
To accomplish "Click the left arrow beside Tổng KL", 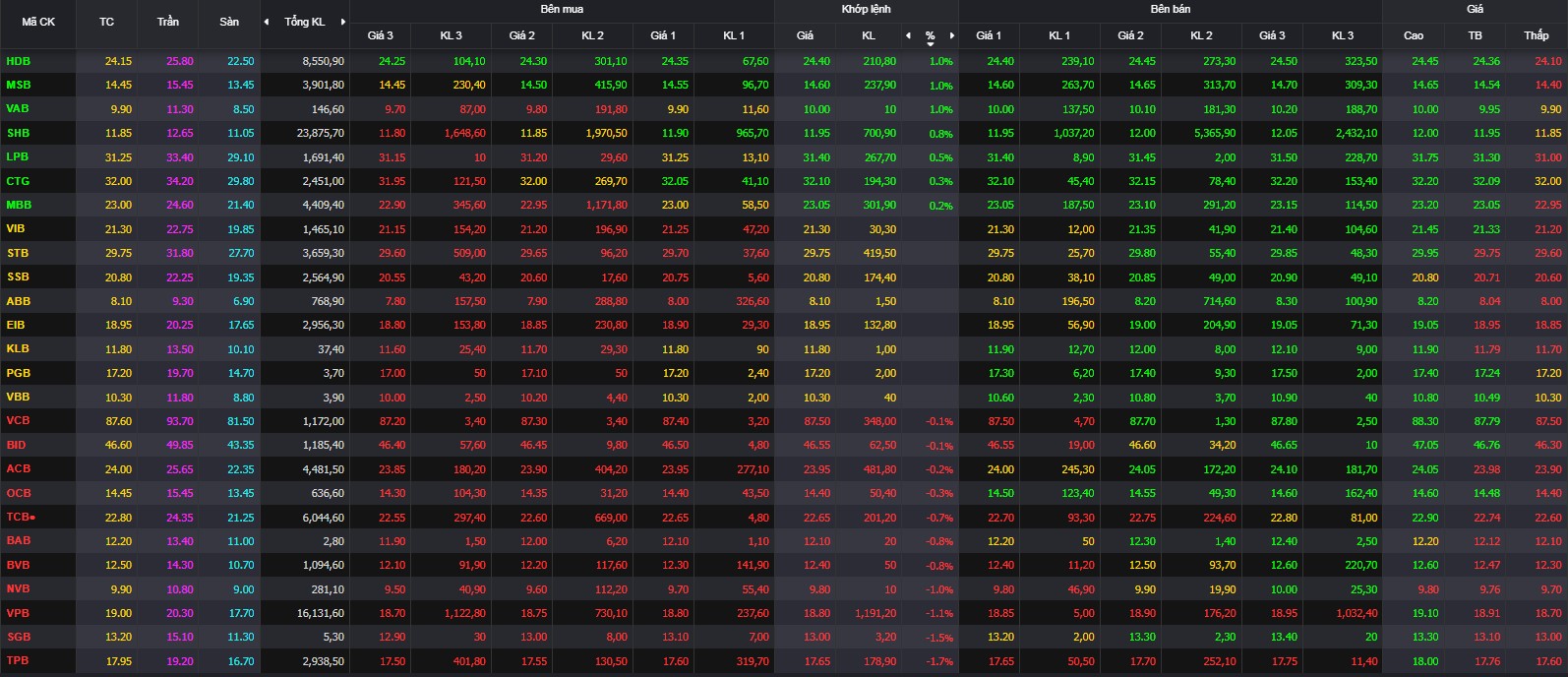I will [x=266, y=22].
